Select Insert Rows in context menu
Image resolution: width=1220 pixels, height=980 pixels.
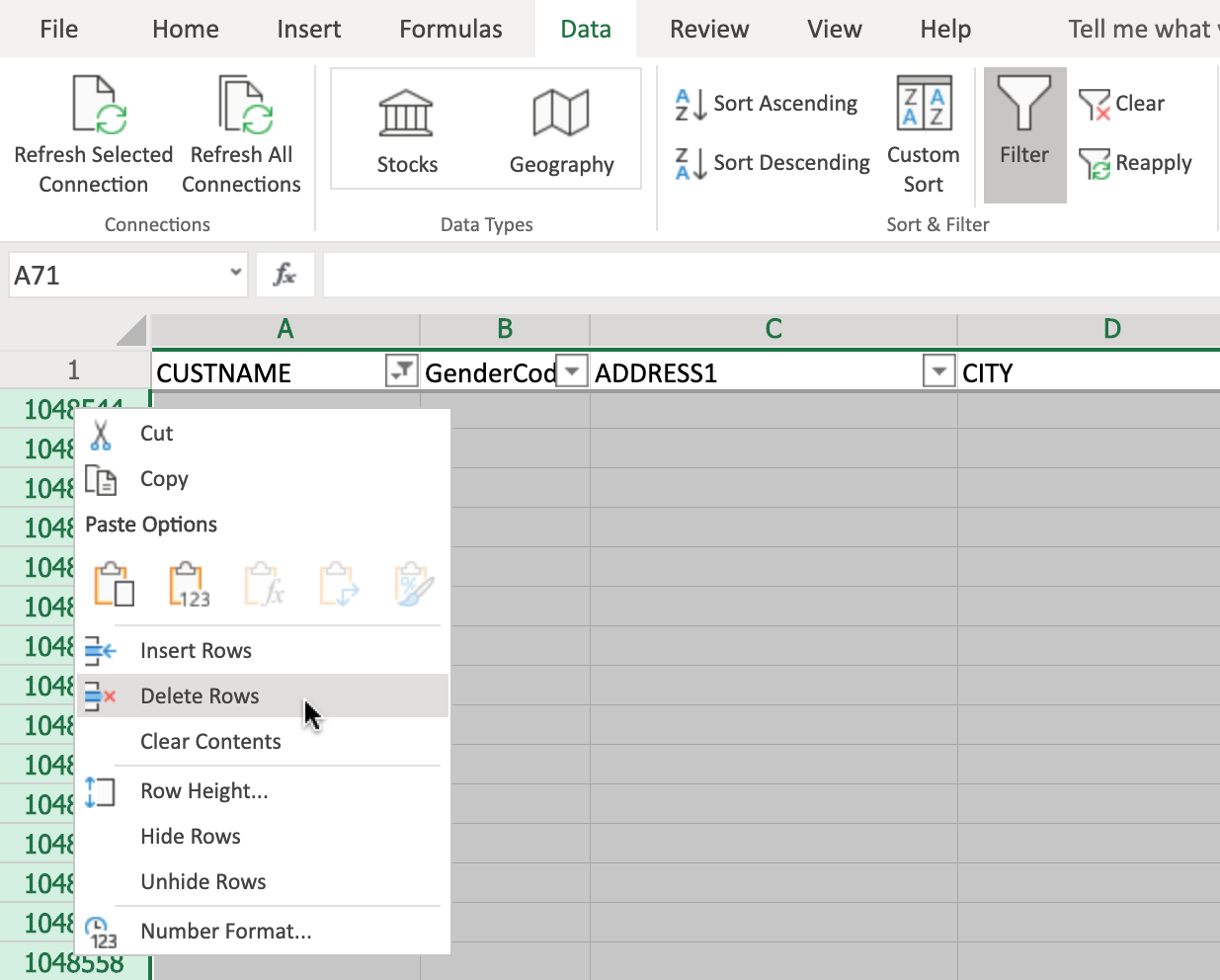coord(196,651)
